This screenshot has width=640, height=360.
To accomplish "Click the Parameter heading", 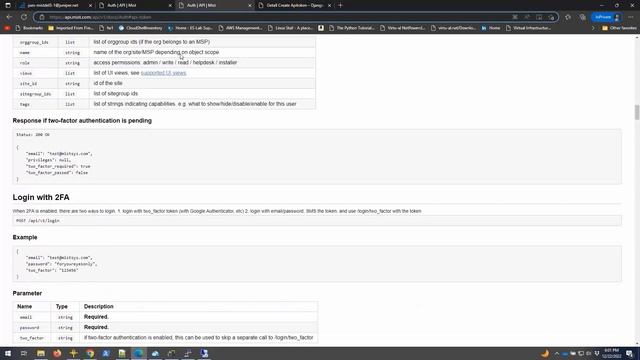I will pos(27,293).
